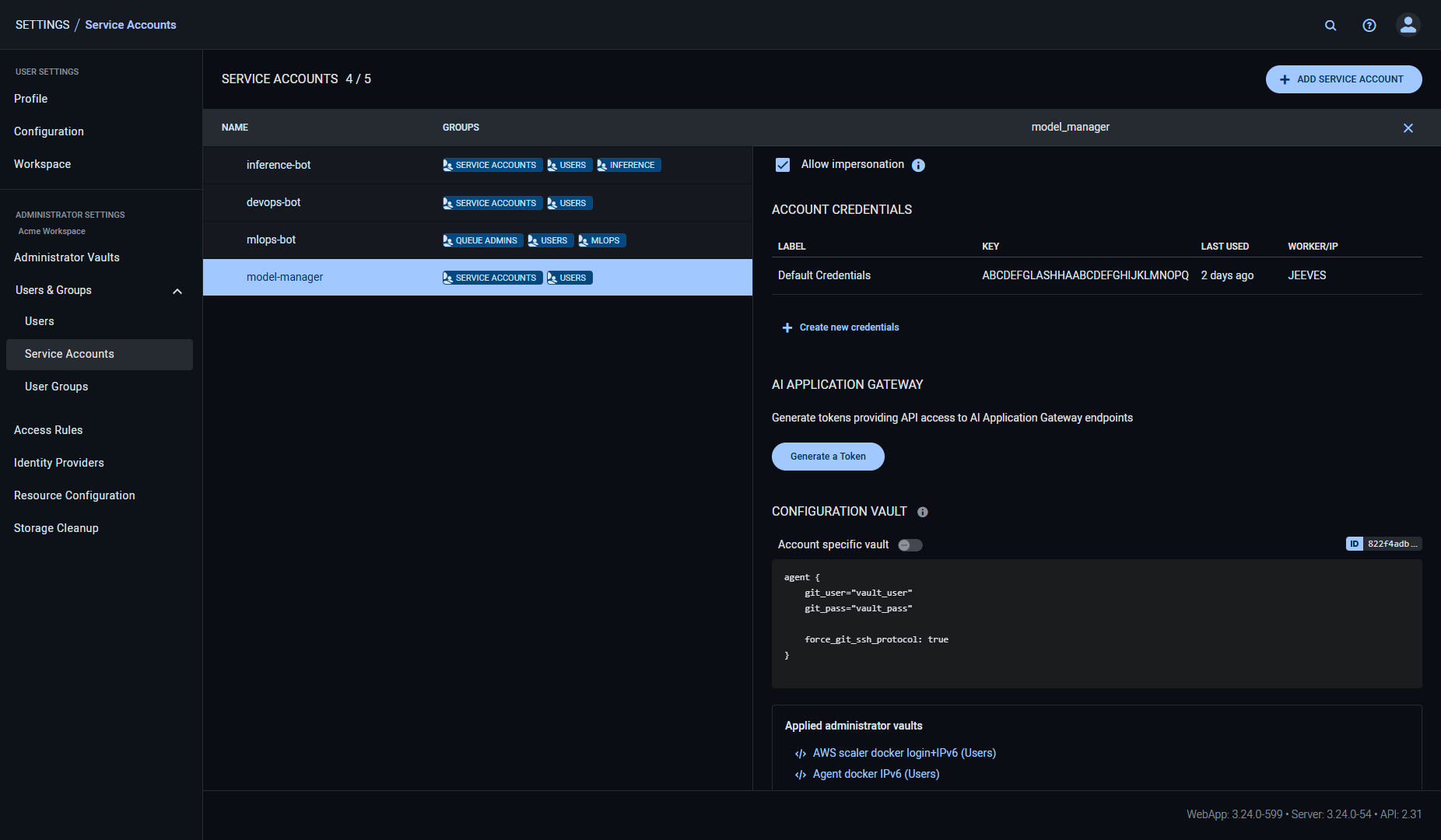The image size is (1441, 840).
Task: Click the code icon before AWS scaler vault link
Action: [800, 753]
